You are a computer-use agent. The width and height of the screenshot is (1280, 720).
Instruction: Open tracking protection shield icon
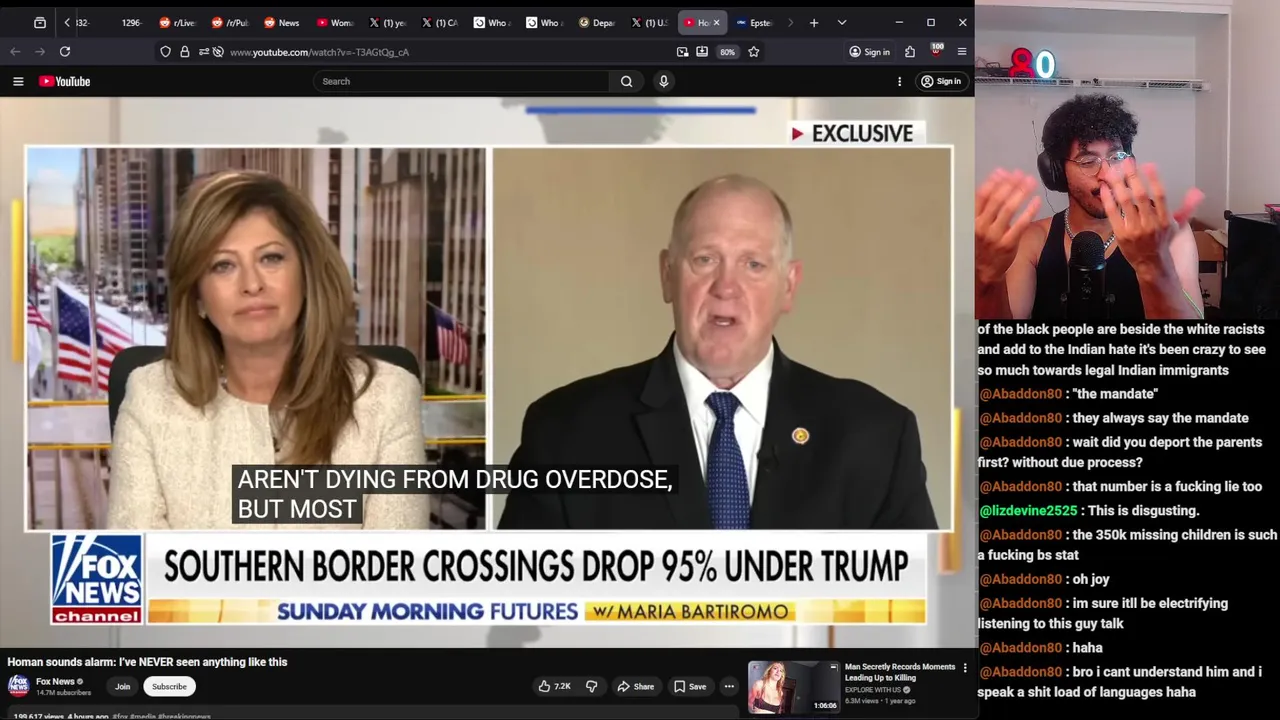165,52
